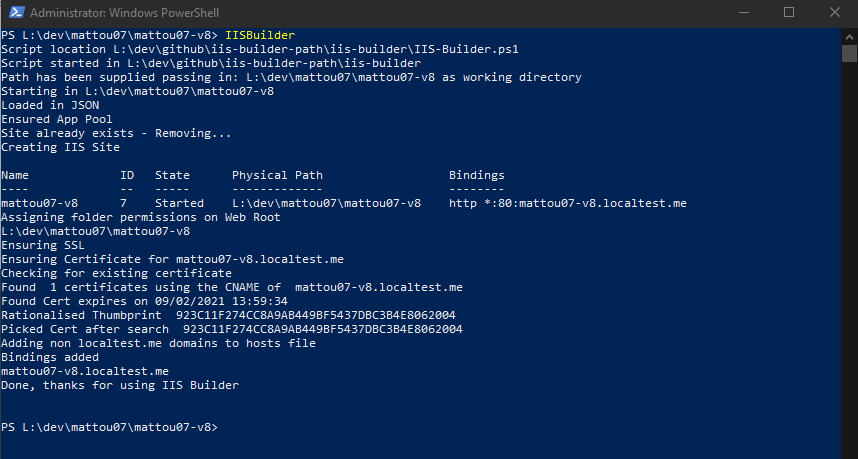858x459 pixels.
Task: Close the PowerShell window
Action: [x=834, y=12]
